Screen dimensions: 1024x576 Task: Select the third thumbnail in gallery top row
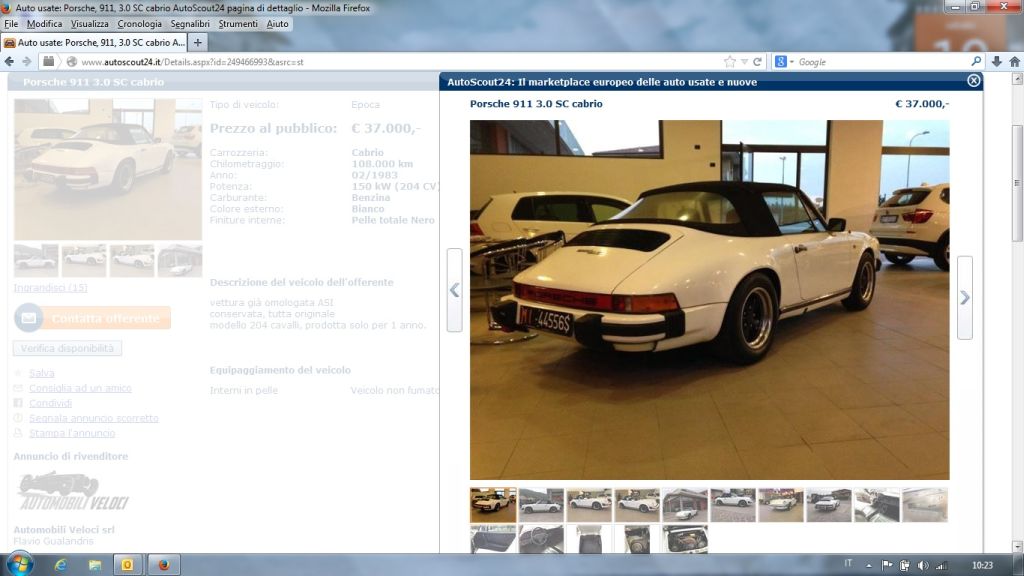(589, 505)
